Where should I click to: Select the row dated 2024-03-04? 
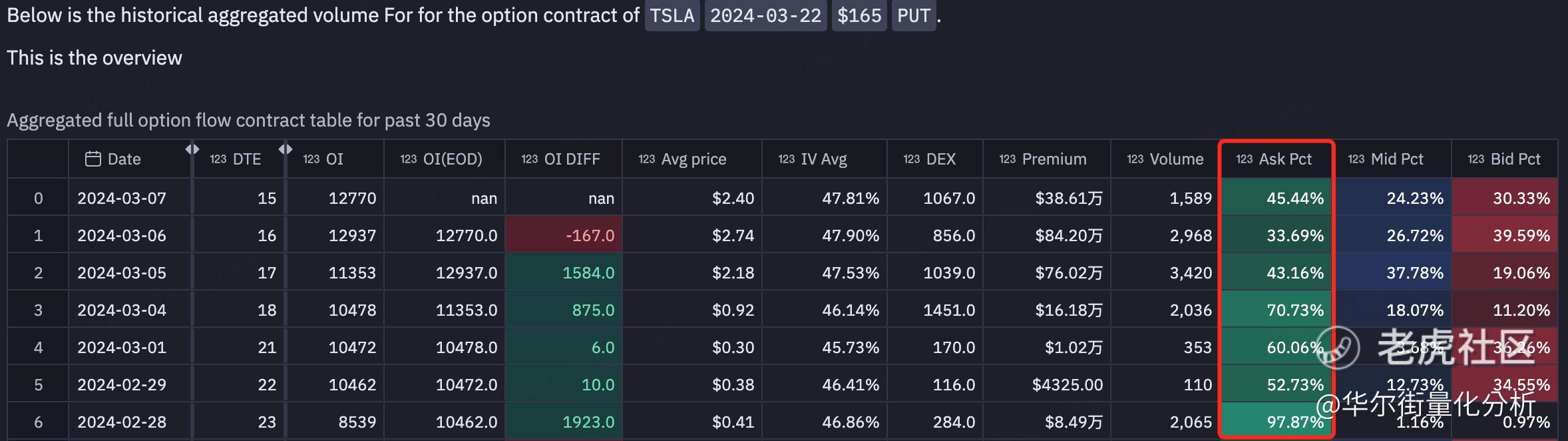(x=122, y=310)
